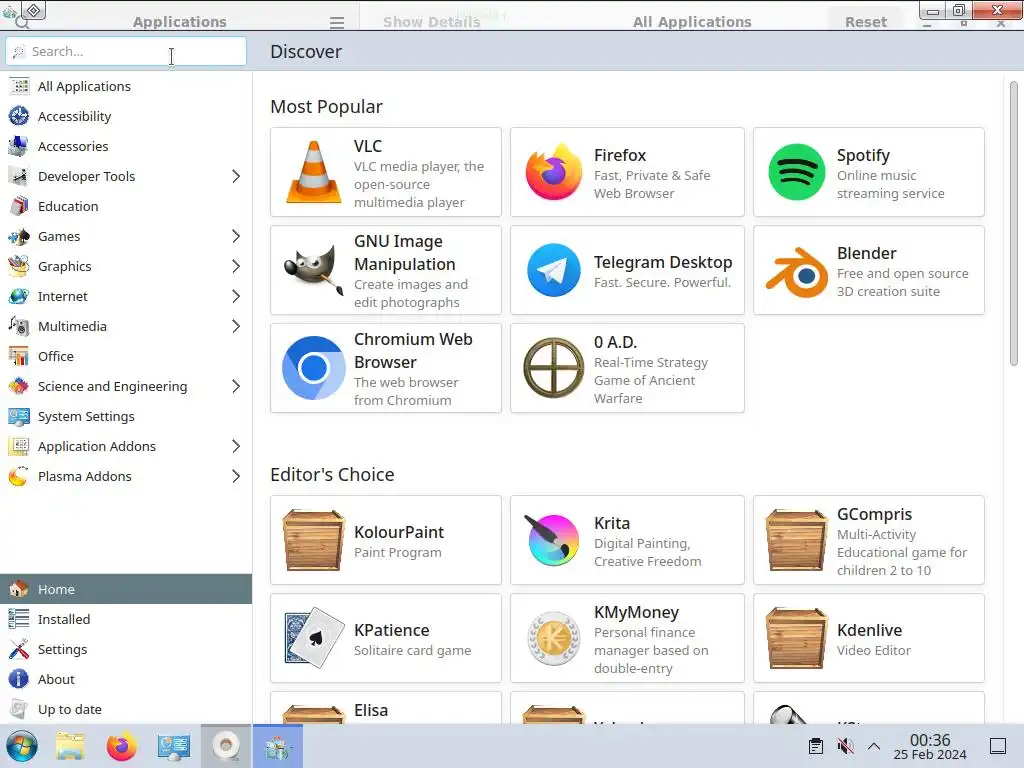Open the start menu button
The width and height of the screenshot is (1024, 768).
coord(22,746)
